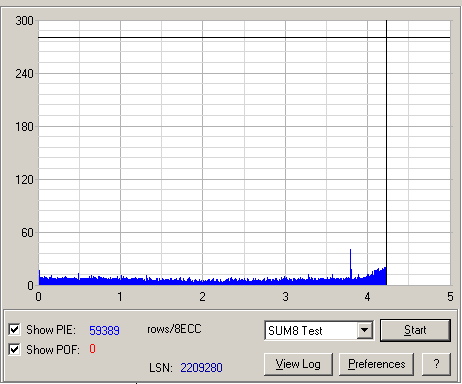
Task: Click the LSN: text label
Action: [x=161, y=368]
